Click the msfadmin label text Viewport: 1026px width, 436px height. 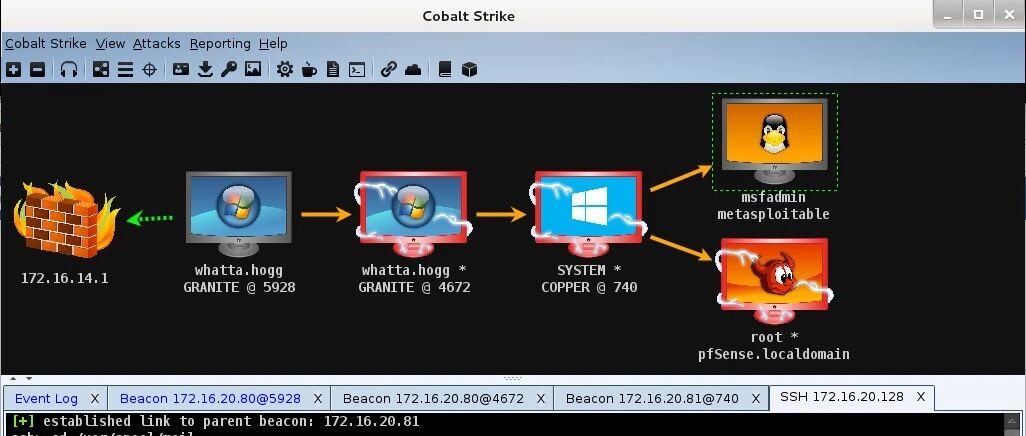(x=773, y=197)
